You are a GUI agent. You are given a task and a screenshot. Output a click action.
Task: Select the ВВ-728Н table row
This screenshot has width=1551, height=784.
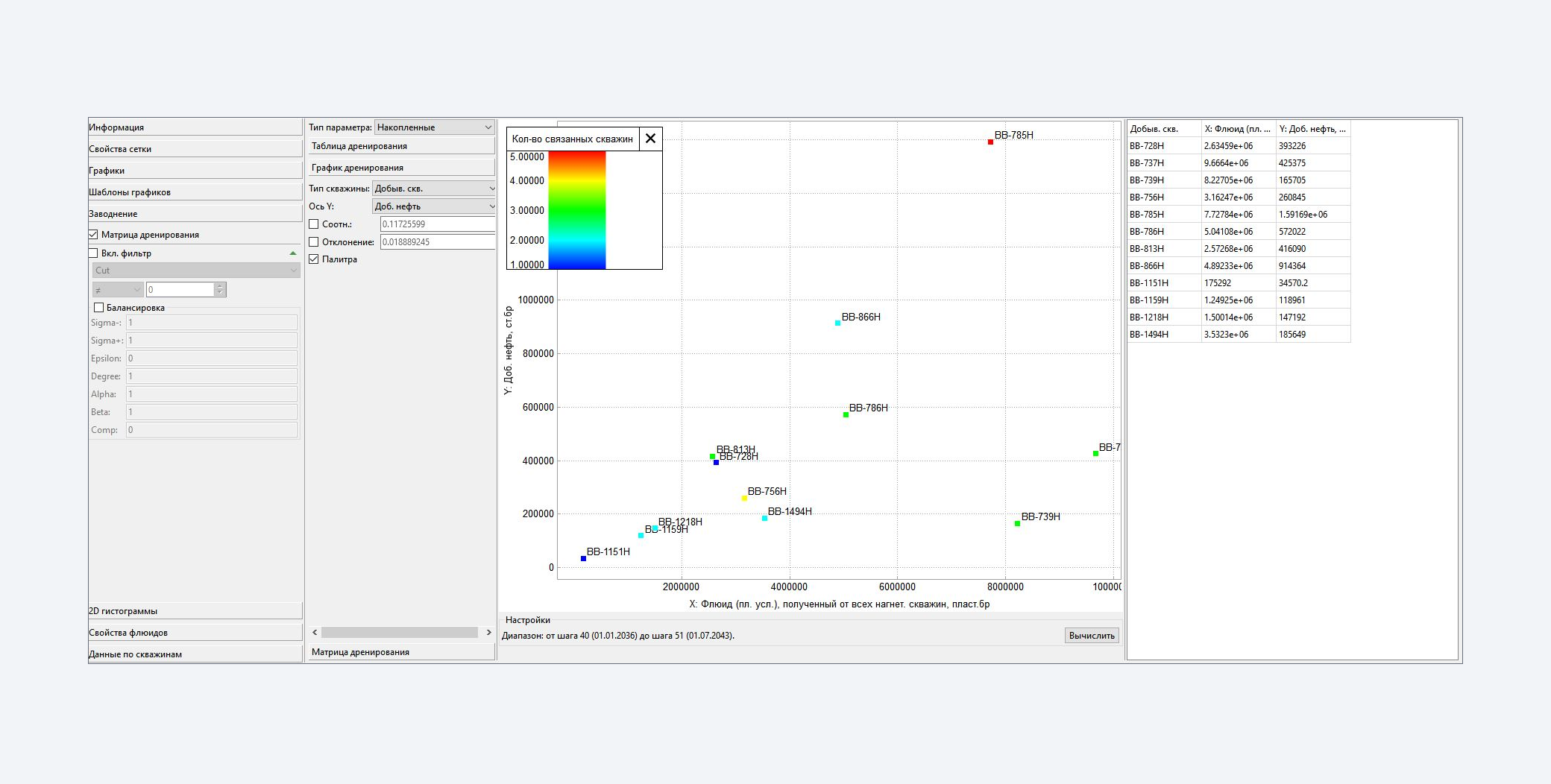tap(1239, 146)
